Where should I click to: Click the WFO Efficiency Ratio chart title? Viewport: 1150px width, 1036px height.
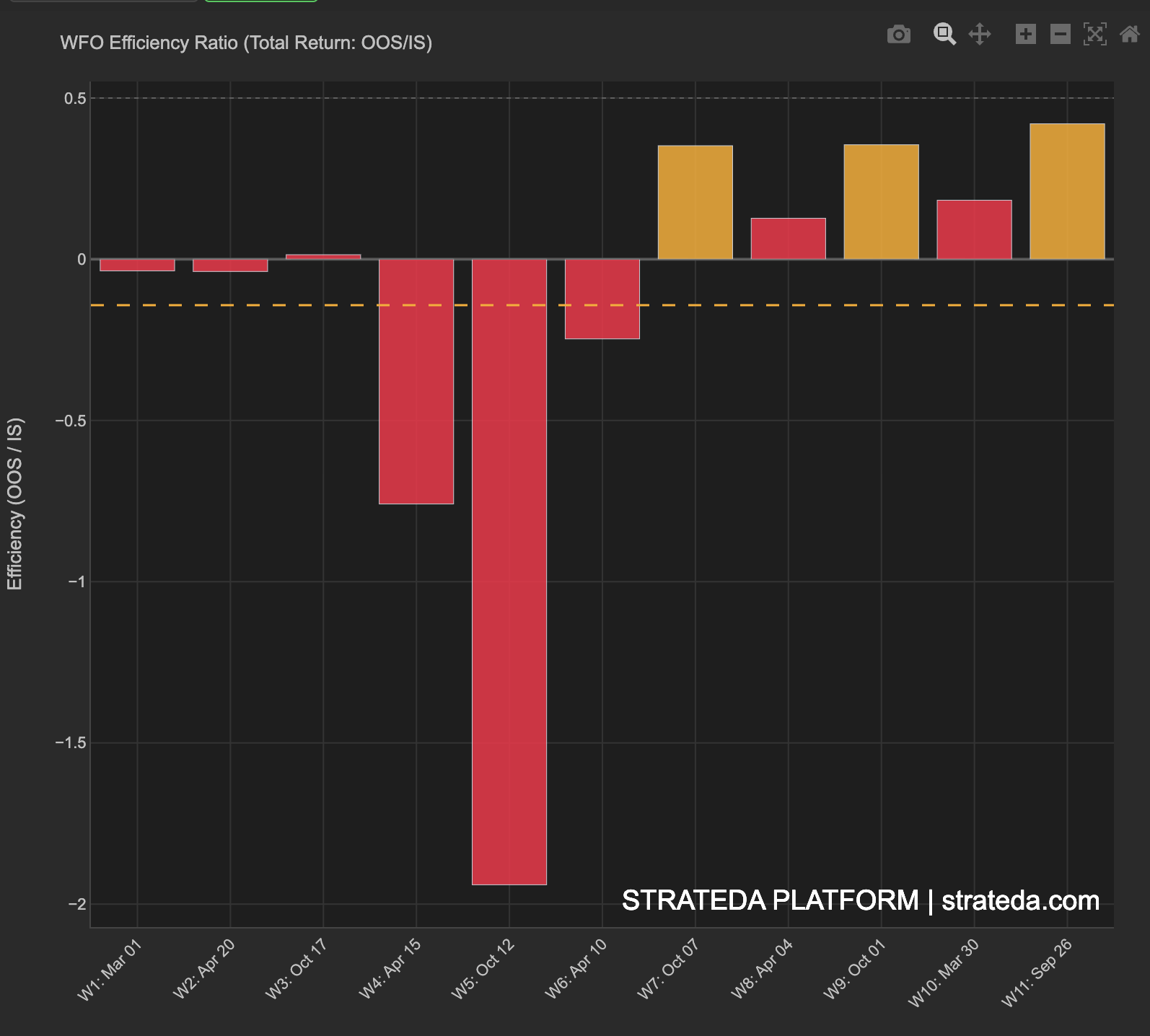(246, 43)
